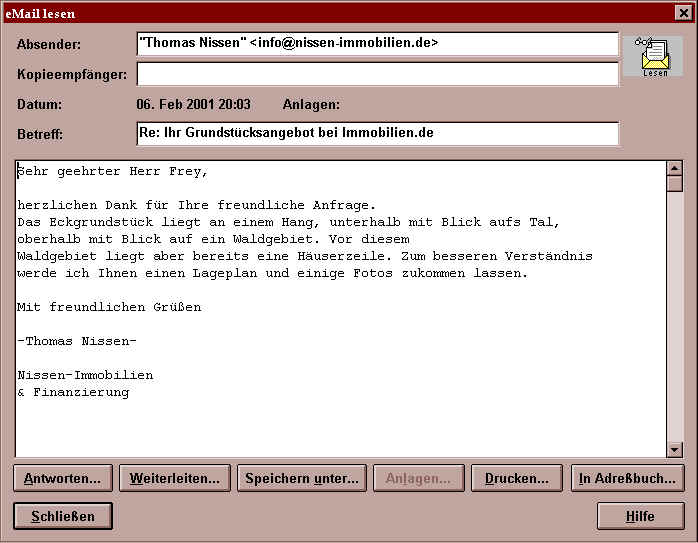This screenshot has height=543, width=698.
Task: Click the scrollbar down arrow
Action: [x=674, y=450]
